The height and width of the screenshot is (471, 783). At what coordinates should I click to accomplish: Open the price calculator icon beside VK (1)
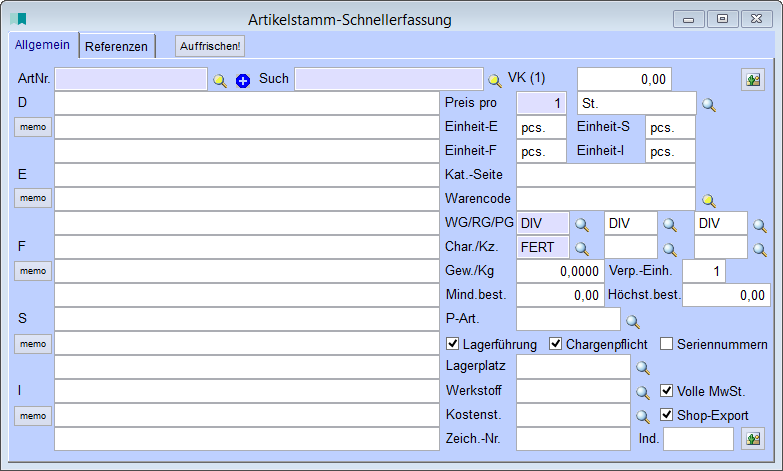[x=753, y=79]
